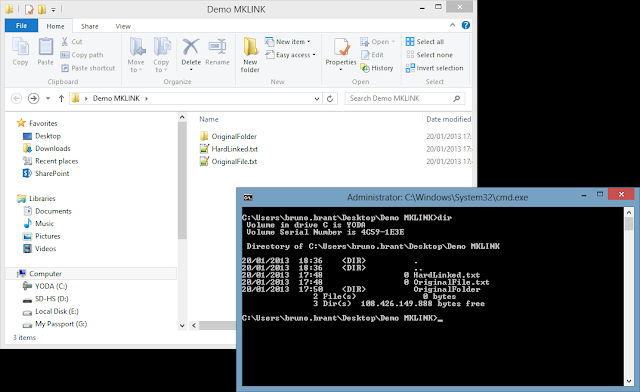Select the OriginalFile.txt file
The image size is (640, 392).
click(234, 162)
